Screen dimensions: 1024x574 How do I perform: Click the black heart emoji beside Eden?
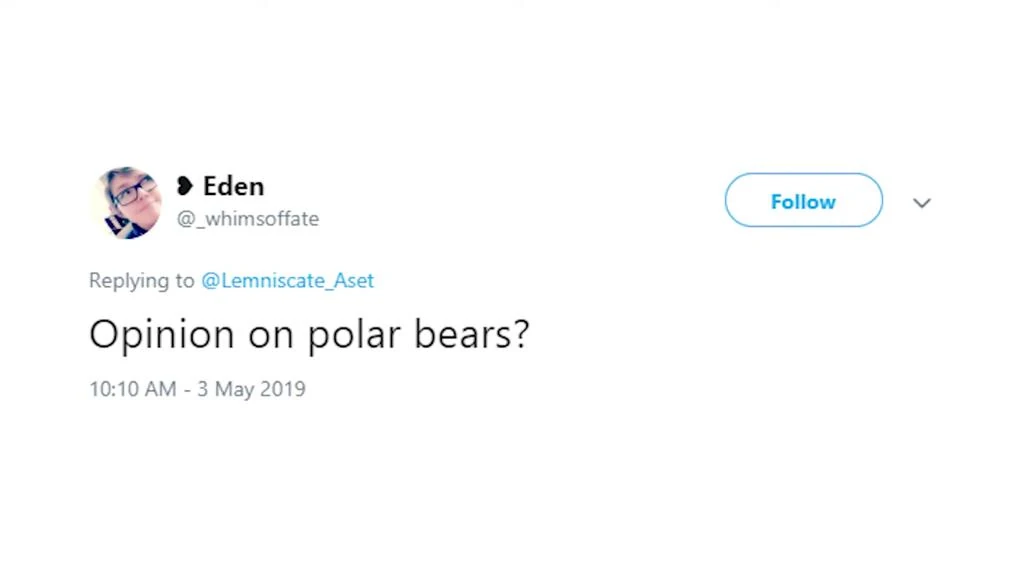185,186
